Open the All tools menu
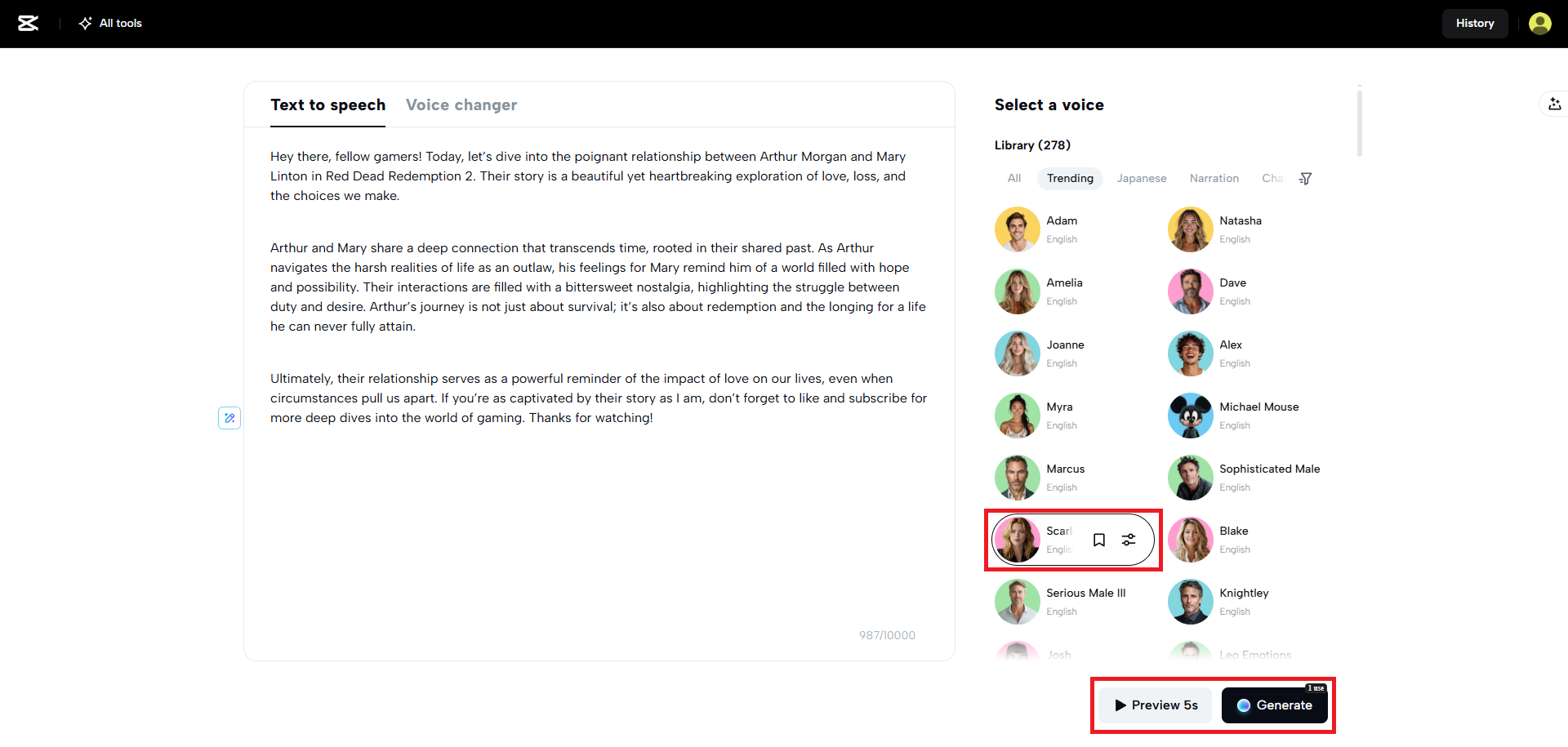The width and height of the screenshot is (1568, 747). 109,23
